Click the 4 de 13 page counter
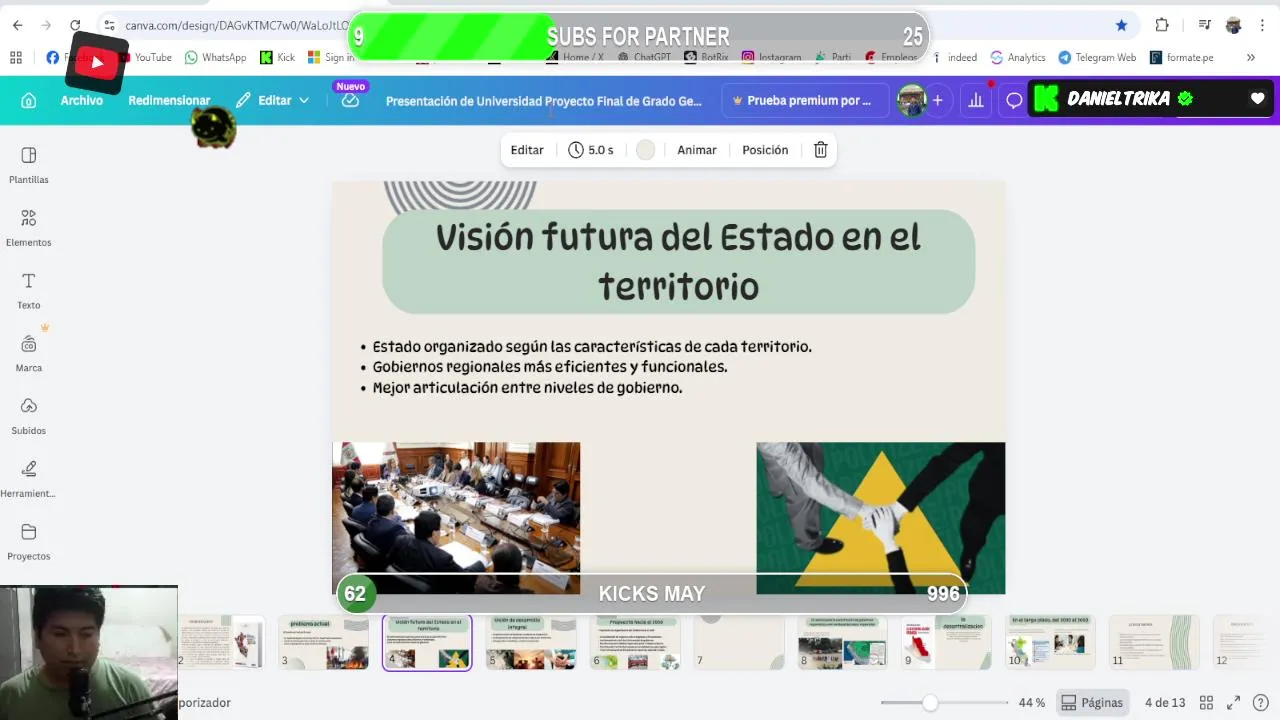 (x=1165, y=703)
